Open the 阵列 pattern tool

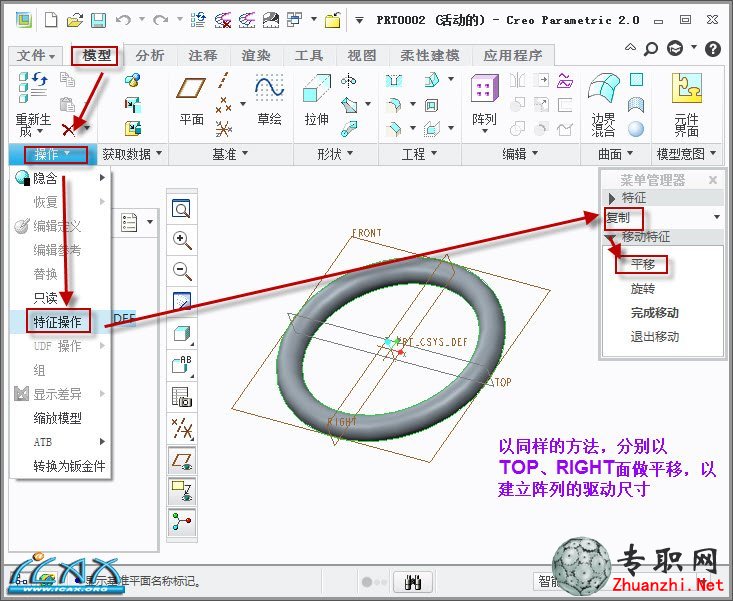pyautogui.click(x=484, y=102)
